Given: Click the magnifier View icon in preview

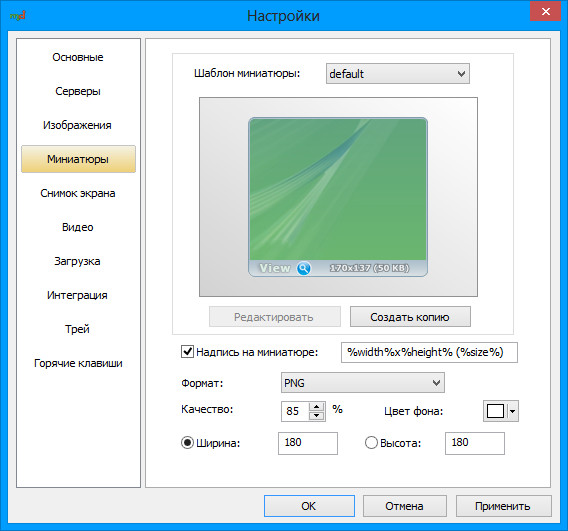Looking at the screenshot, I should point(304,268).
